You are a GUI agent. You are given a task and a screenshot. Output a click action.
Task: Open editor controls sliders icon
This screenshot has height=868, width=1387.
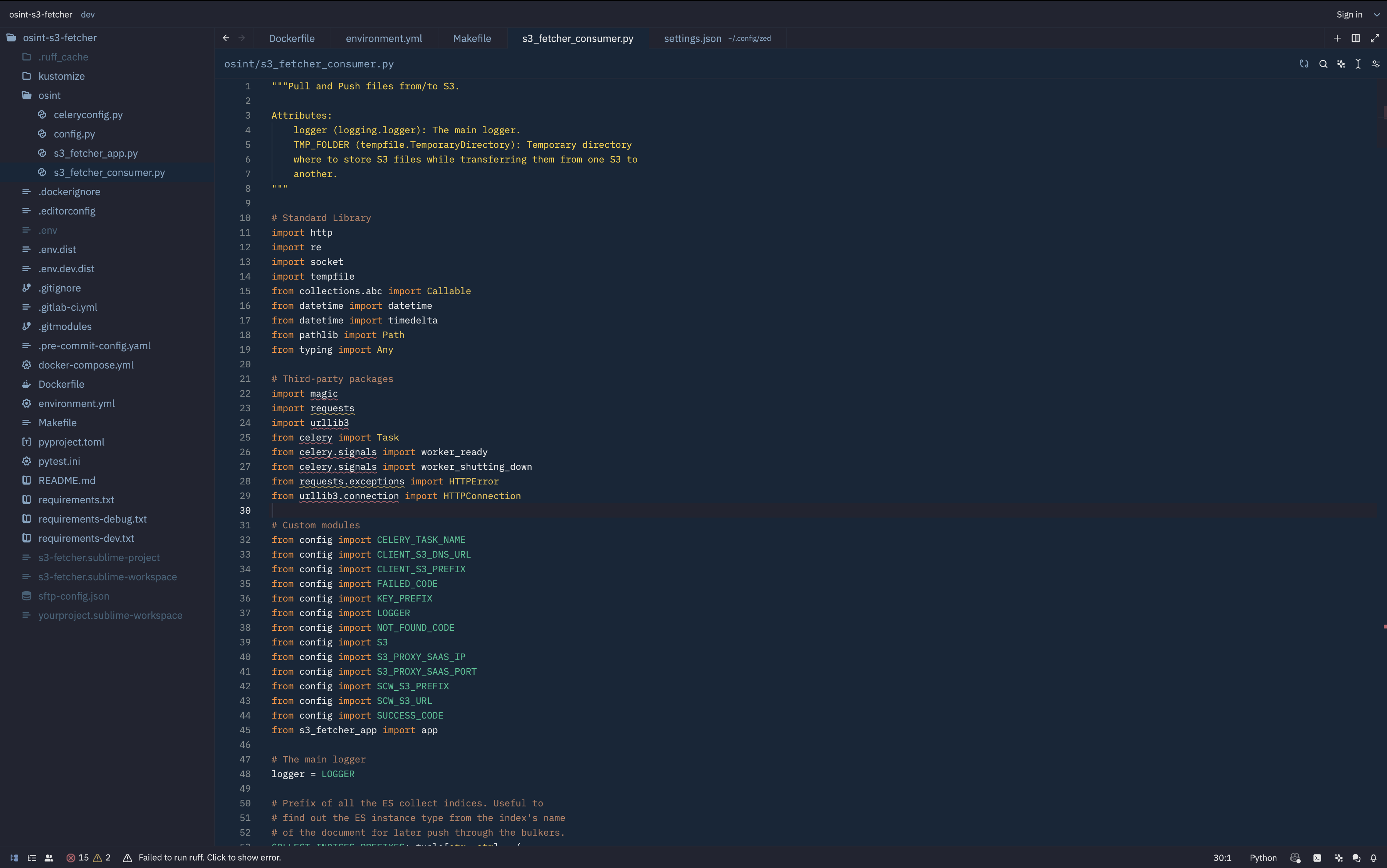click(1375, 64)
